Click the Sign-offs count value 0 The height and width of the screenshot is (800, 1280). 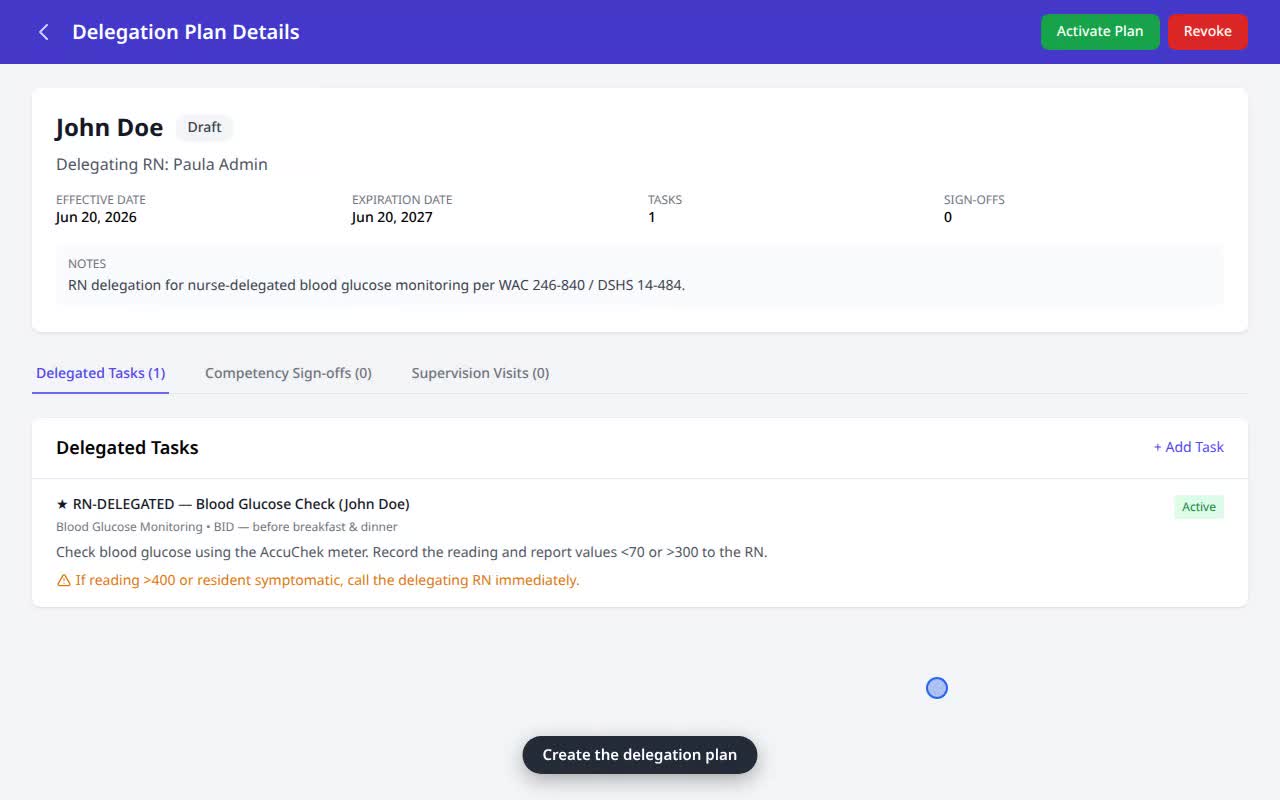pos(948,217)
